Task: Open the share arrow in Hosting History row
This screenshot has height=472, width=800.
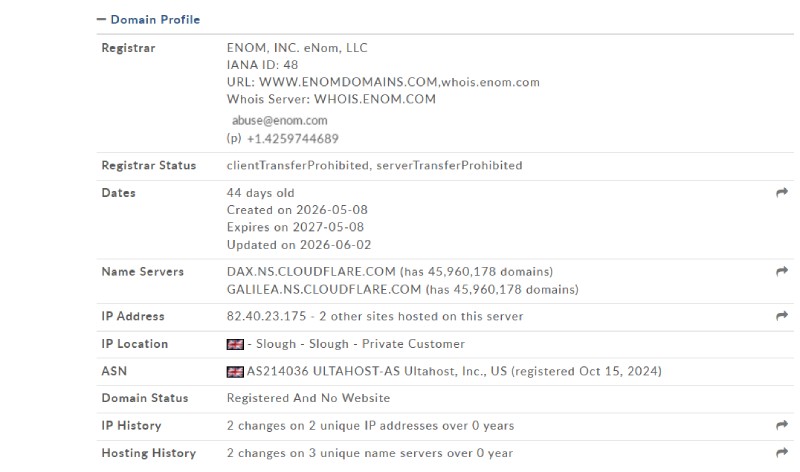Action: point(782,453)
